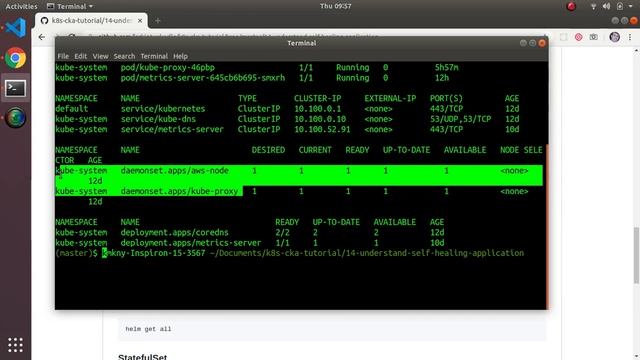Click the cluster IP 10.100.52.91
Image resolution: width=640 pixels, height=360 pixels.
(322, 129)
